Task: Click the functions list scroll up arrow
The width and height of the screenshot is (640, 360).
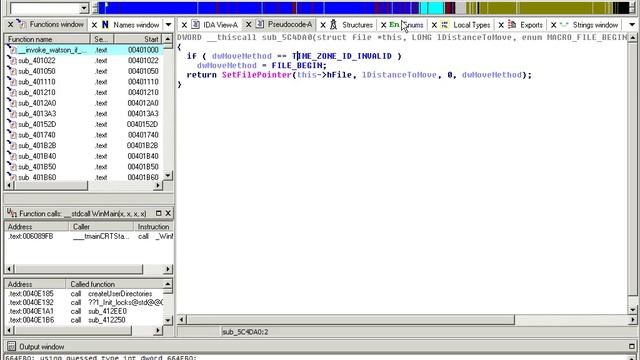Action: (168, 39)
